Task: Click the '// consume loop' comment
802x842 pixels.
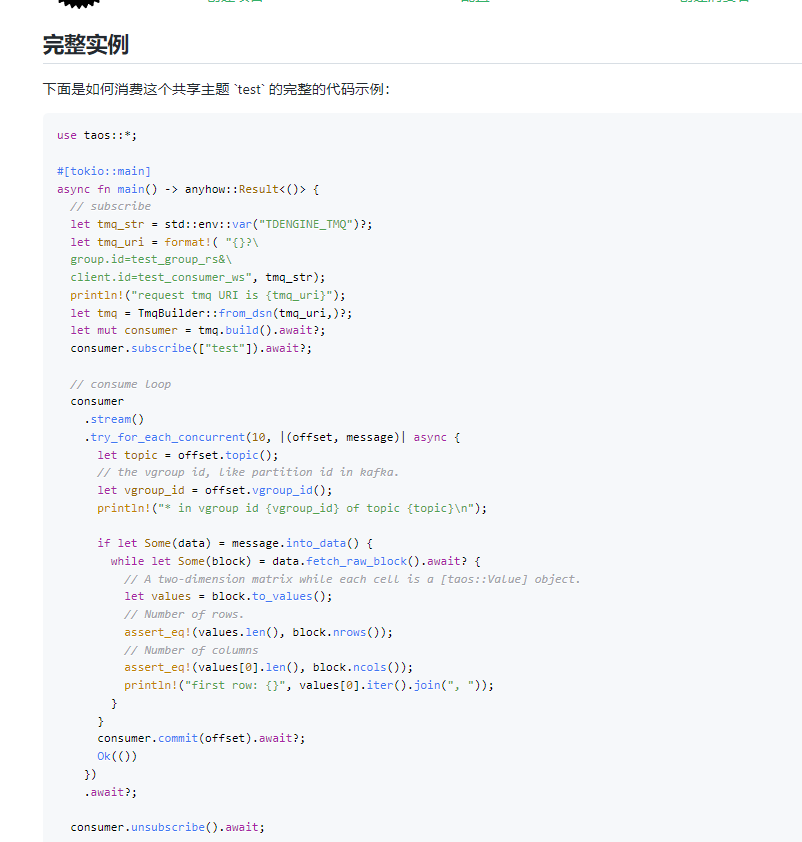Action: click(x=120, y=384)
